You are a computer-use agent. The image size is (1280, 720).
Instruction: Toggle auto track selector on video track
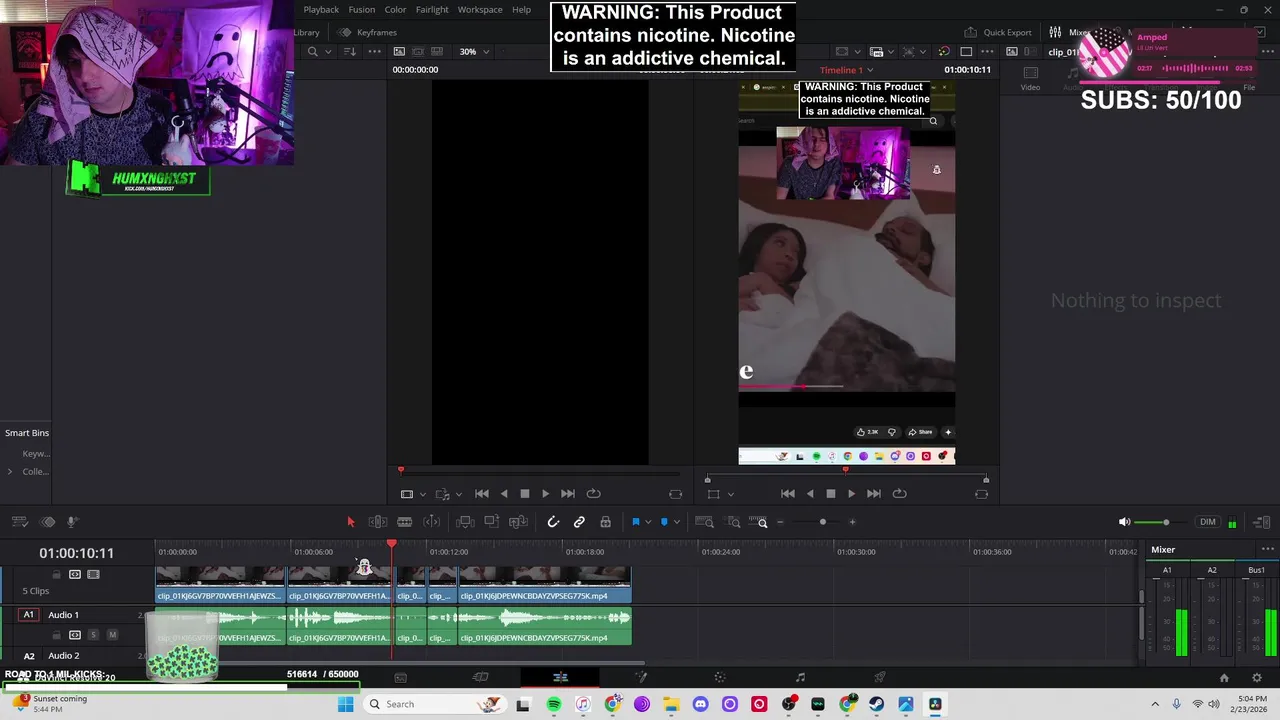pyautogui.click(x=75, y=575)
